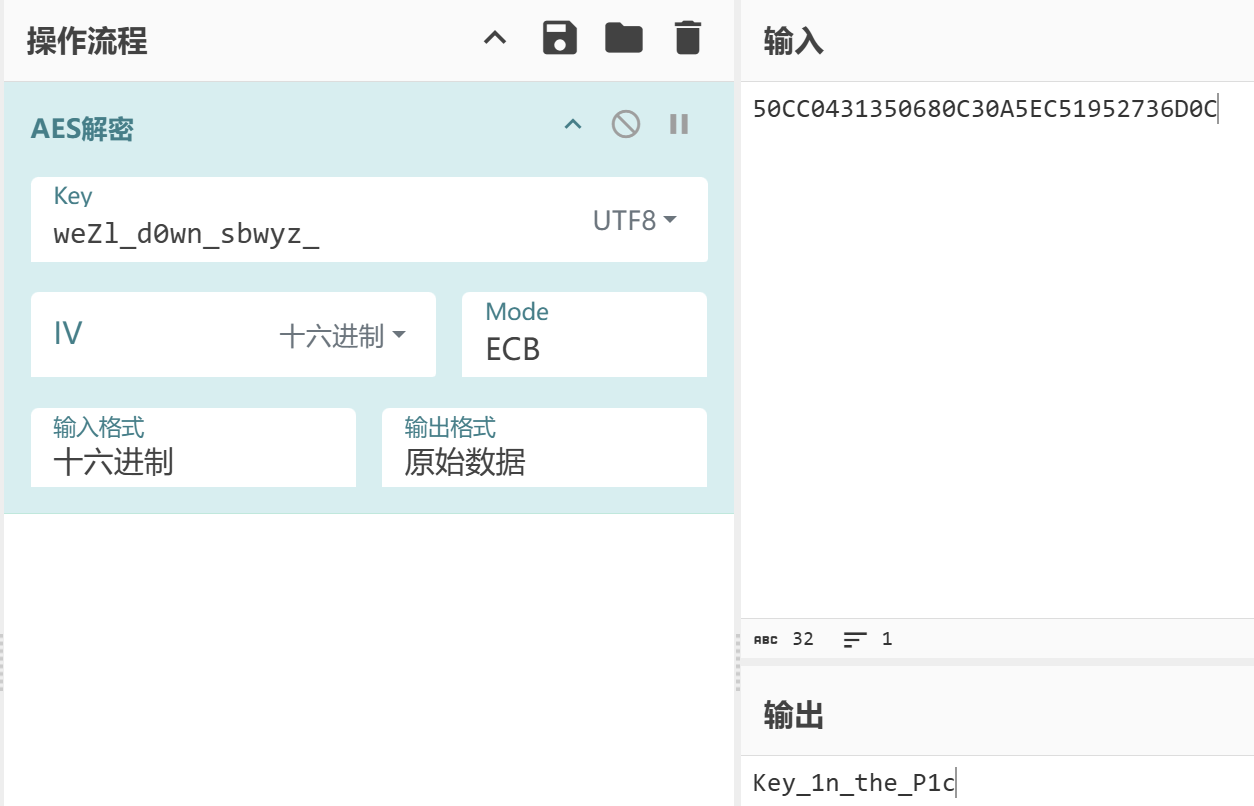Screen dimensions: 1254x806
Task: Click the Key field with weZl_d0wn_sbwyz_
Action: point(300,234)
